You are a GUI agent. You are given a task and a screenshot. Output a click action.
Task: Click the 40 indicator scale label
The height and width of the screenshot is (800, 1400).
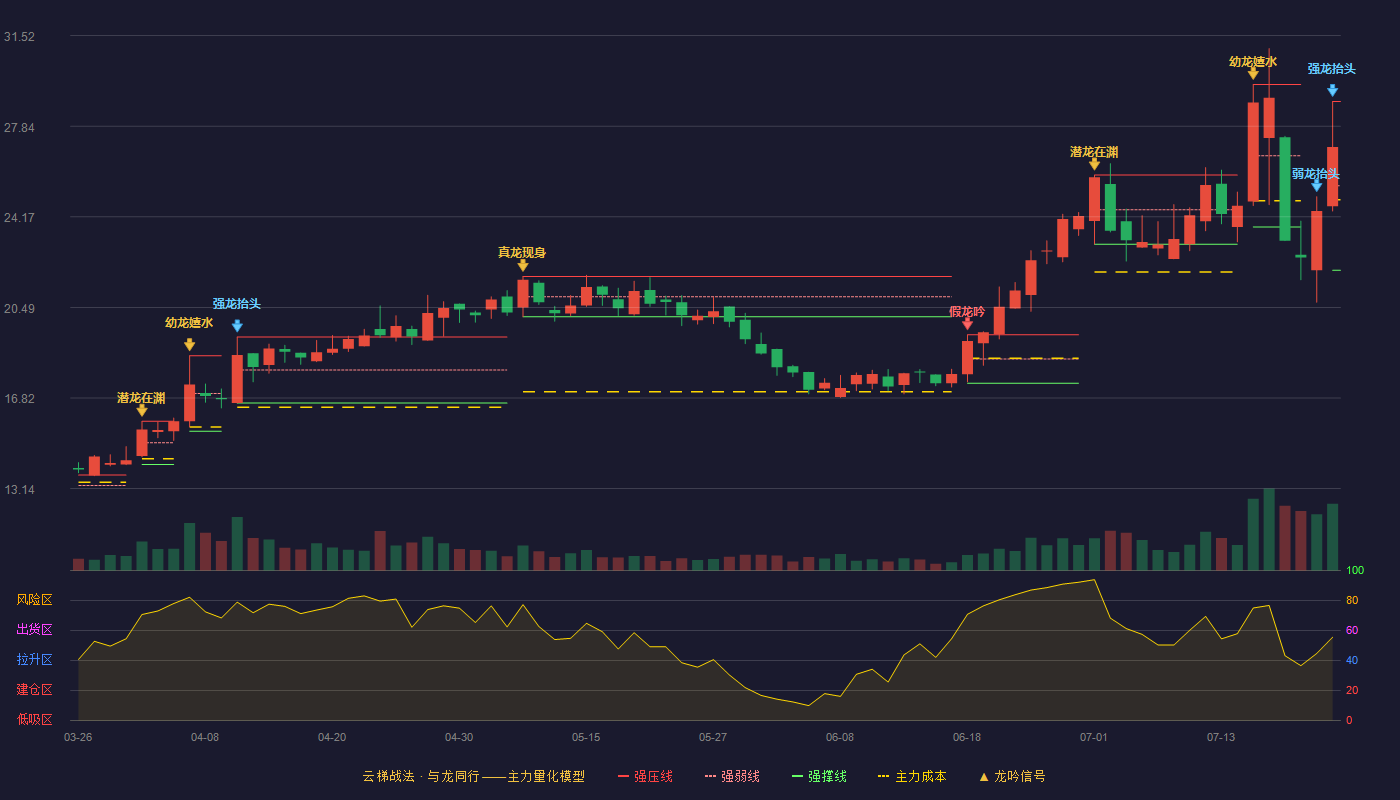(x=1352, y=660)
